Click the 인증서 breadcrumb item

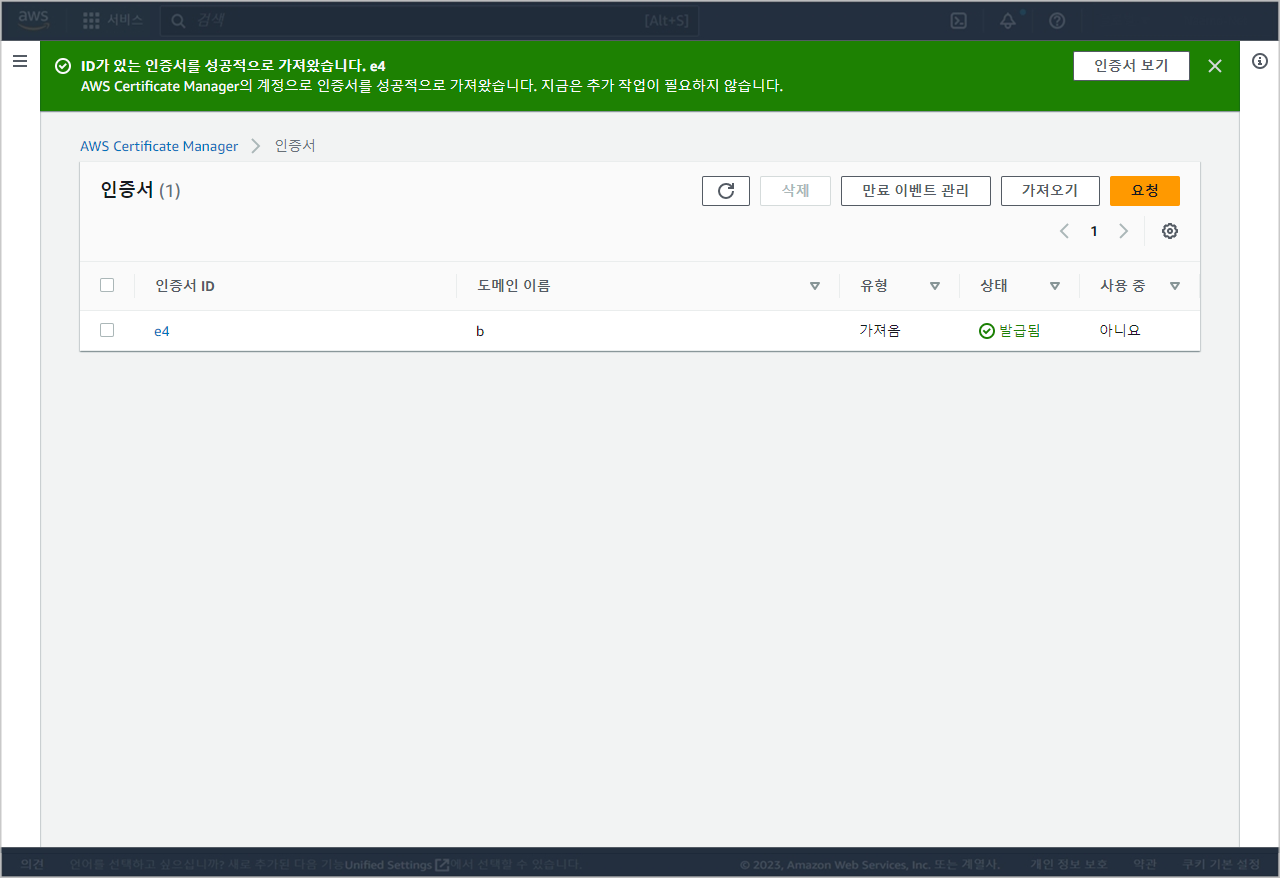click(295, 146)
